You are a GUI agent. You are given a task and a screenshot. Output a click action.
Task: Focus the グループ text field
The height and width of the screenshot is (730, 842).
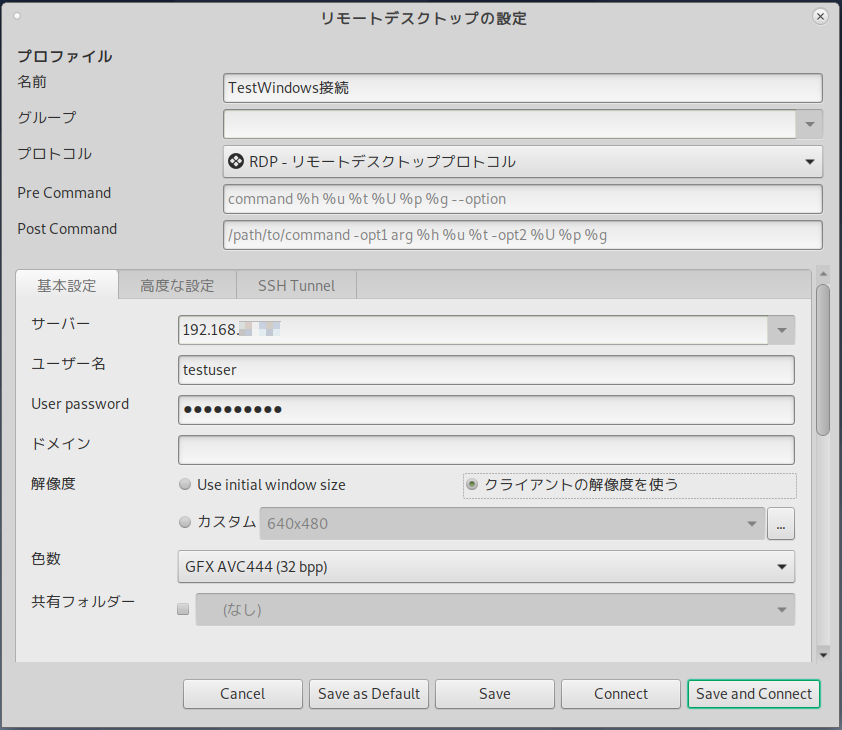(x=510, y=124)
